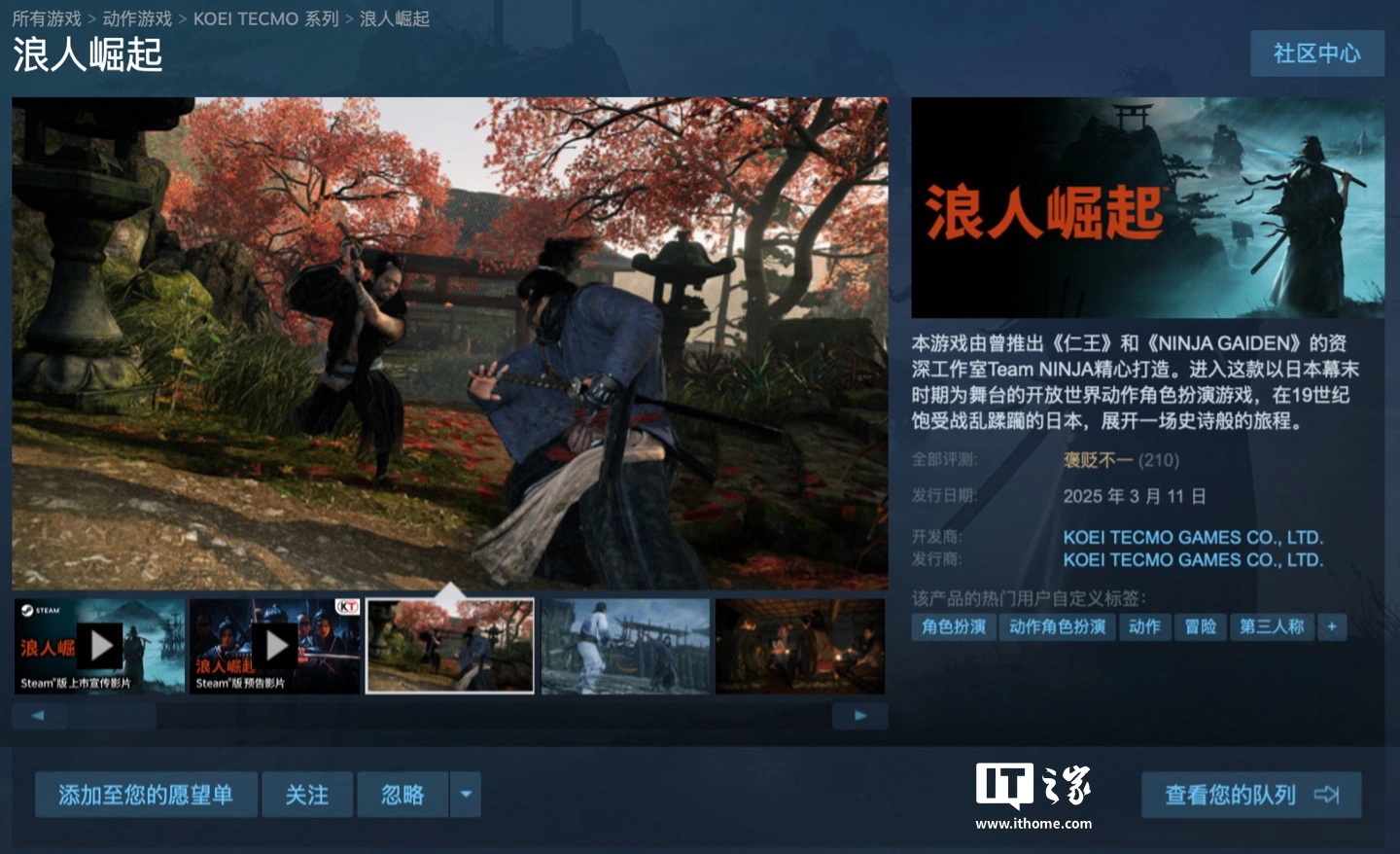
Task: Expand the dropdown arrow beside 忽略
Action: [466, 795]
